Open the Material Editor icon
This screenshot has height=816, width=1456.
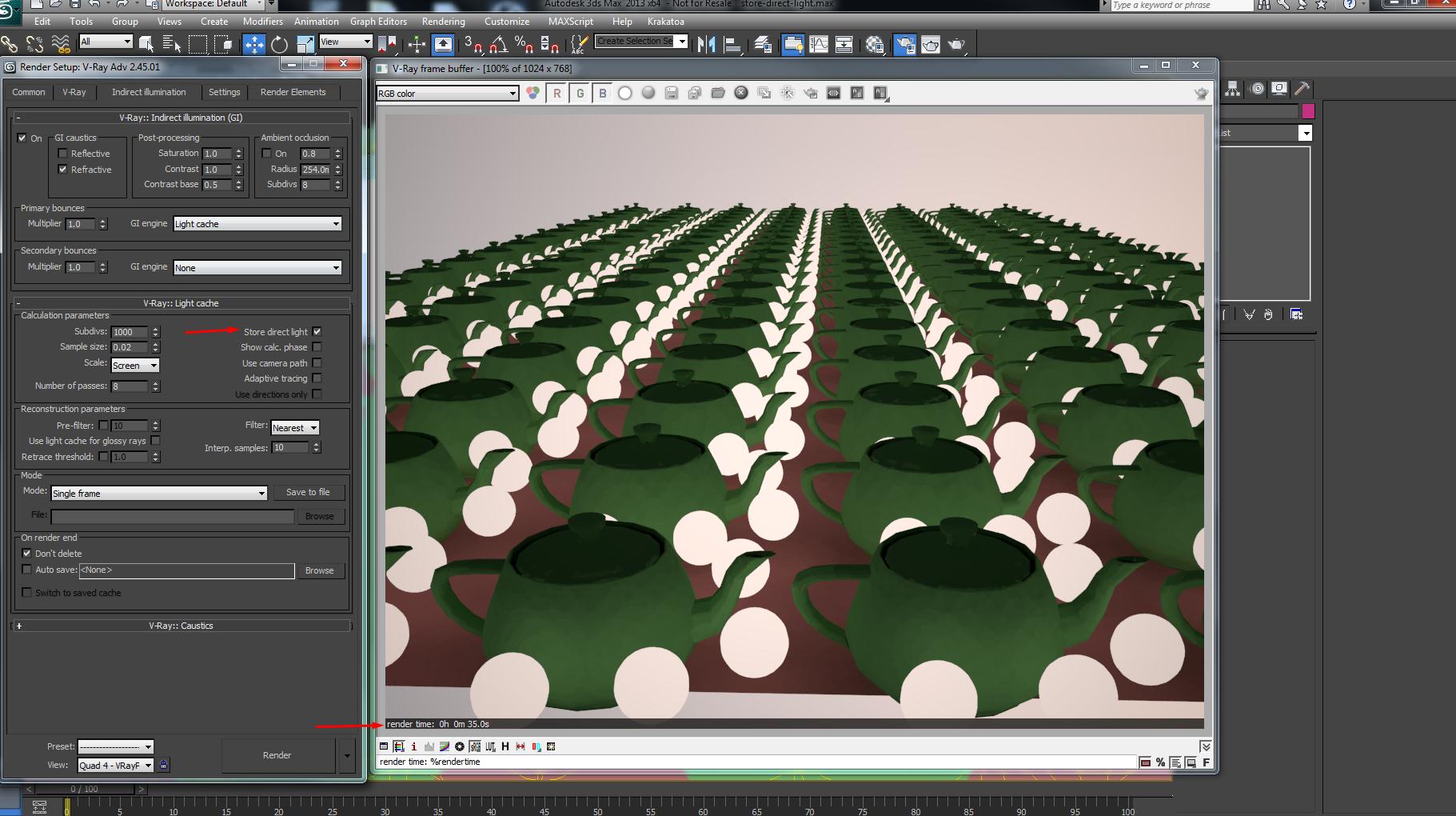point(875,44)
